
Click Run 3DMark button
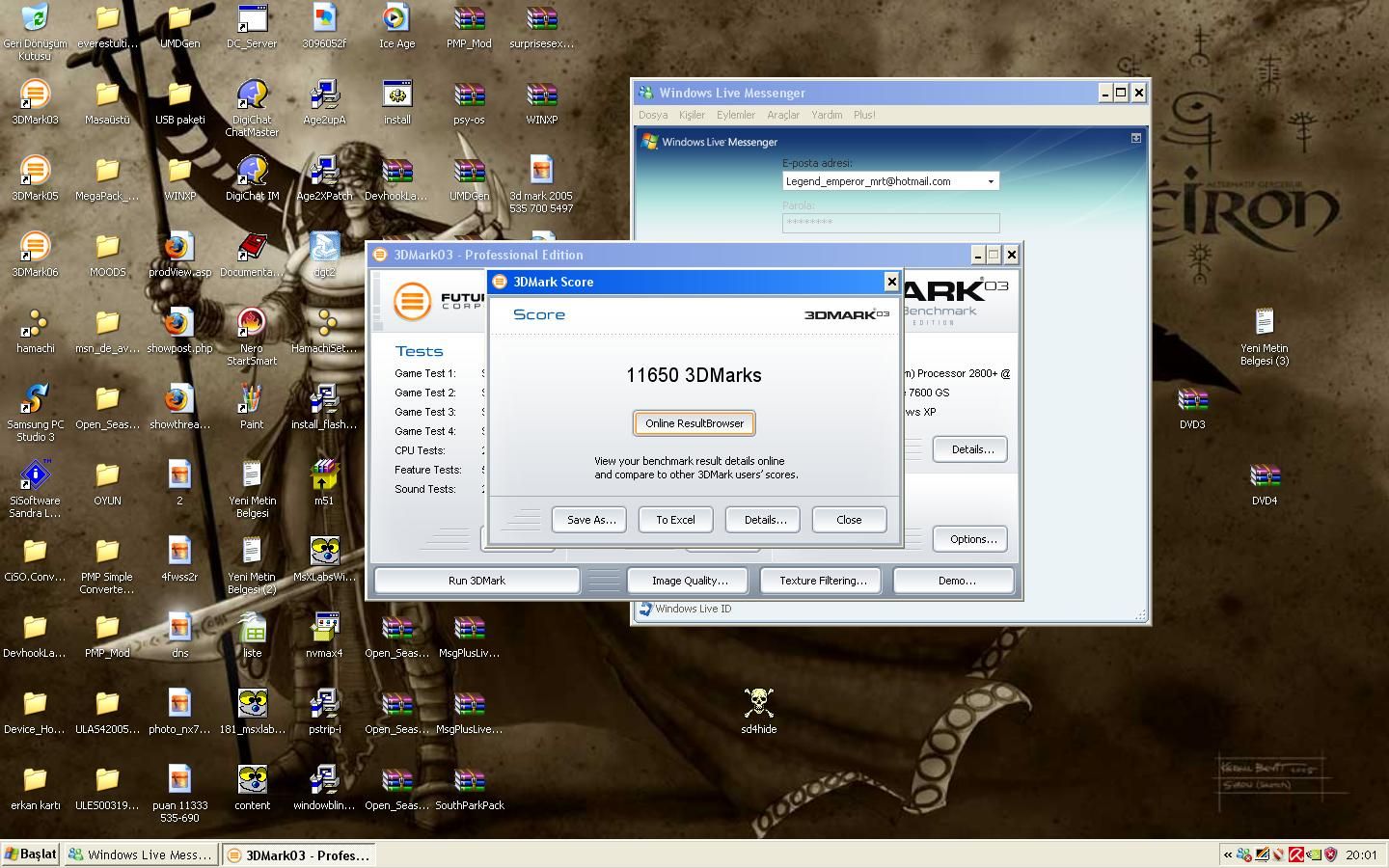(x=477, y=581)
